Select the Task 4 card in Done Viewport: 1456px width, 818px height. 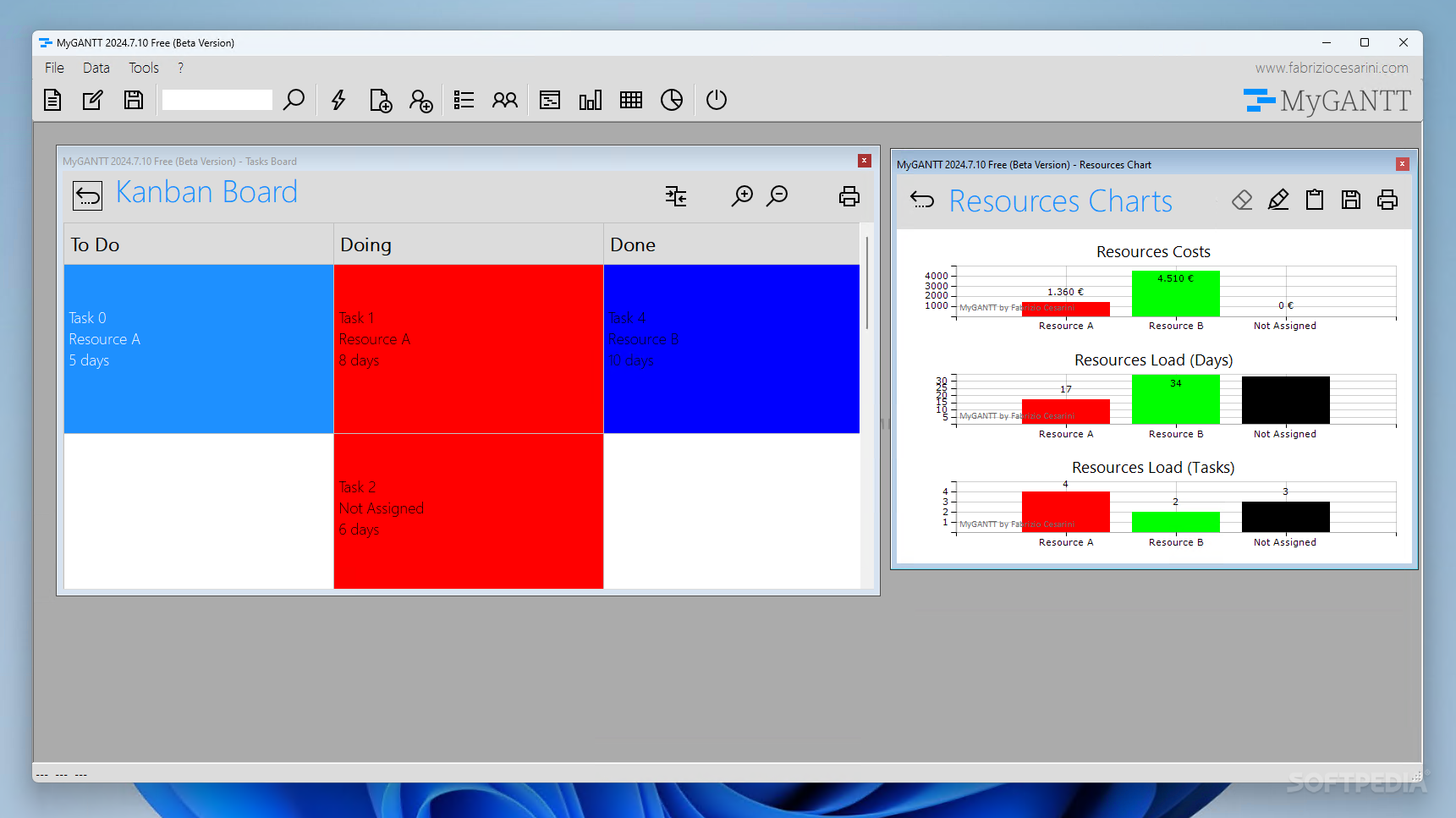pyautogui.click(x=732, y=349)
